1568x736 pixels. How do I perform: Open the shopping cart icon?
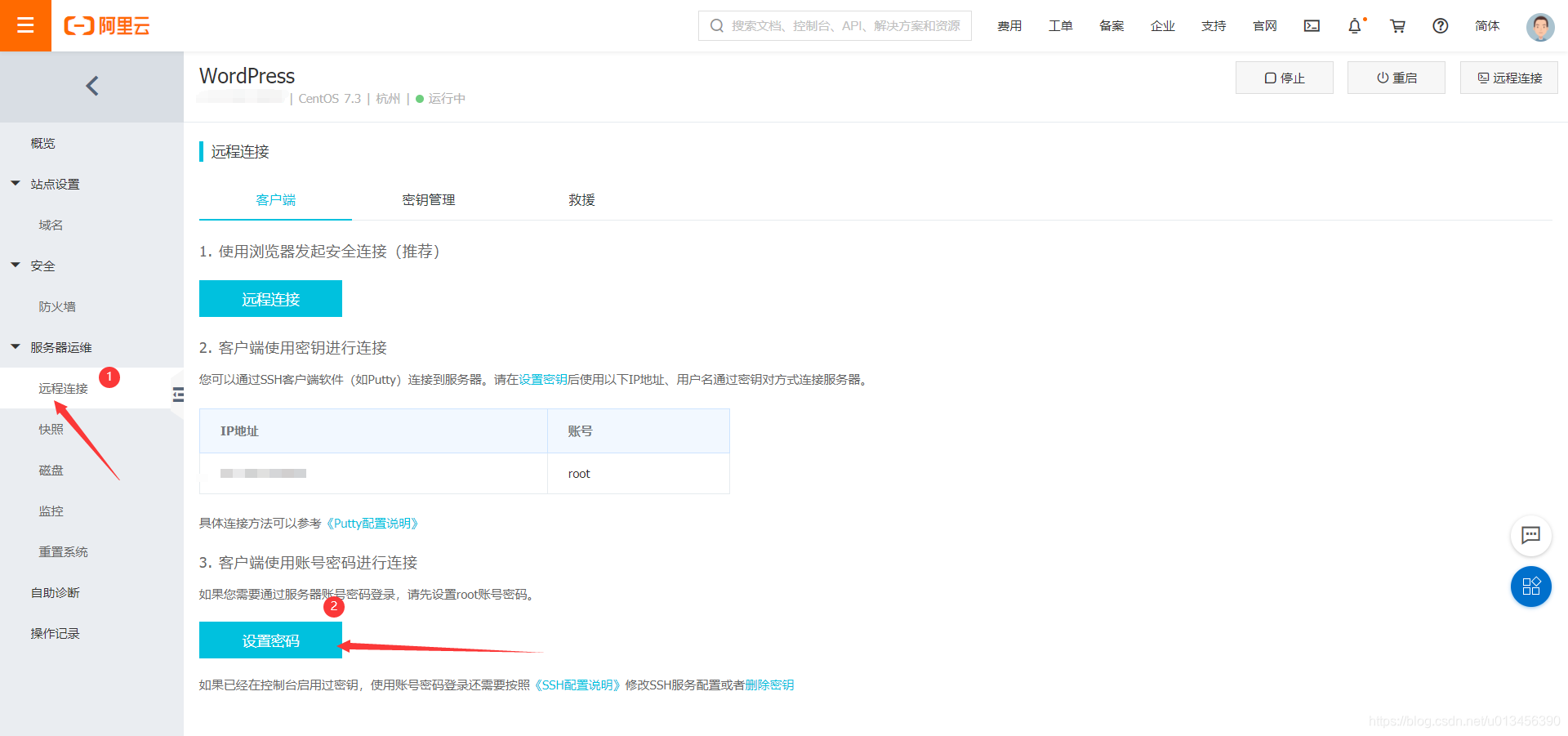1397,26
